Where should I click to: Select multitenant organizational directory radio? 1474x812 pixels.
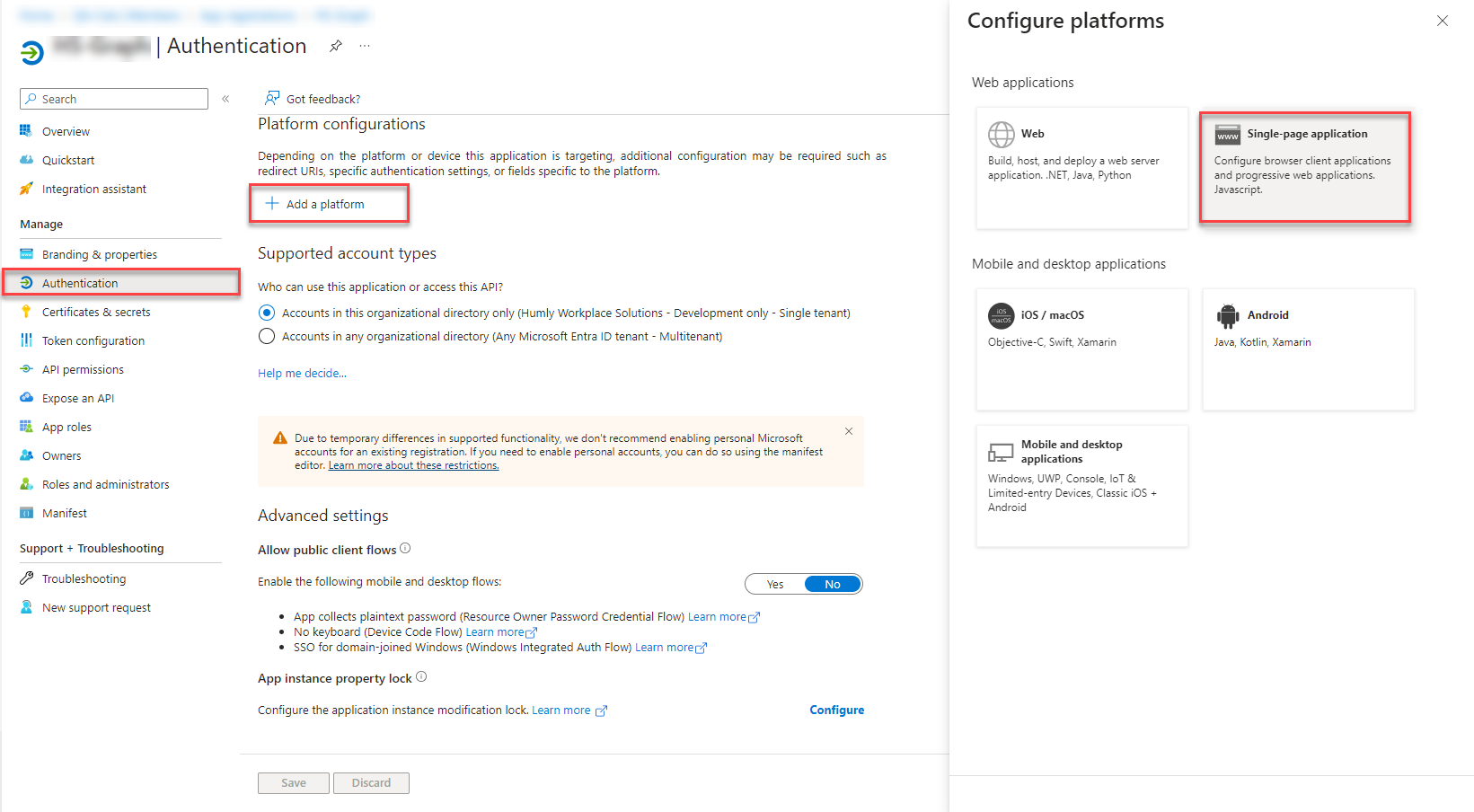pyautogui.click(x=267, y=337)
